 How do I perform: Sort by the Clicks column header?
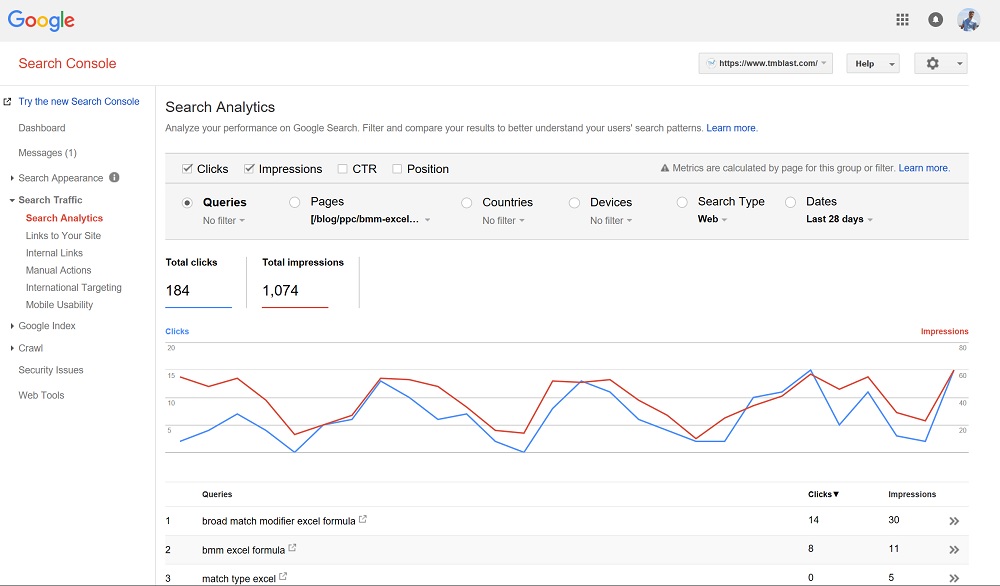pyautogui.click(x=823, y=494)
